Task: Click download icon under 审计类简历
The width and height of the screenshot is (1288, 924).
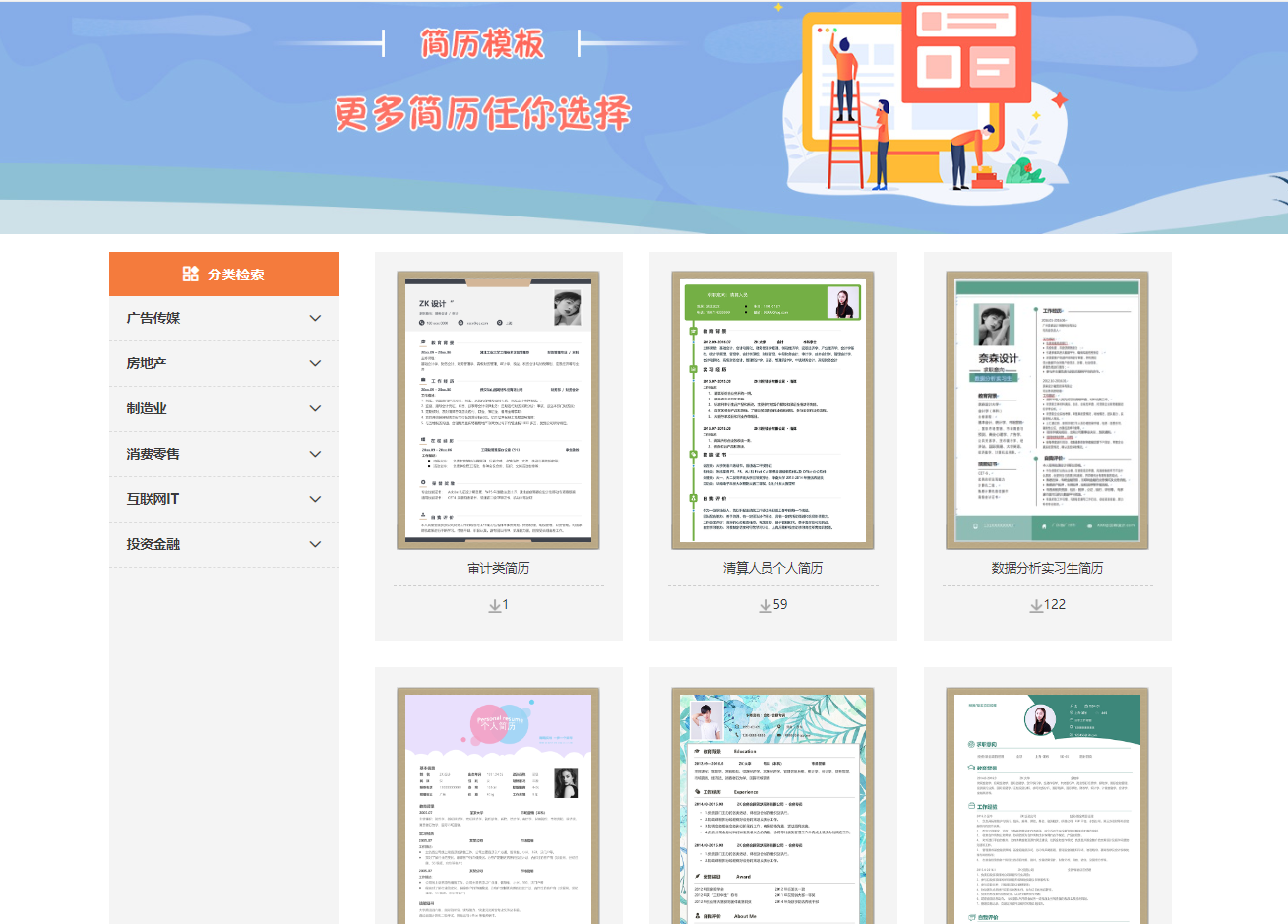Action: 495,605
